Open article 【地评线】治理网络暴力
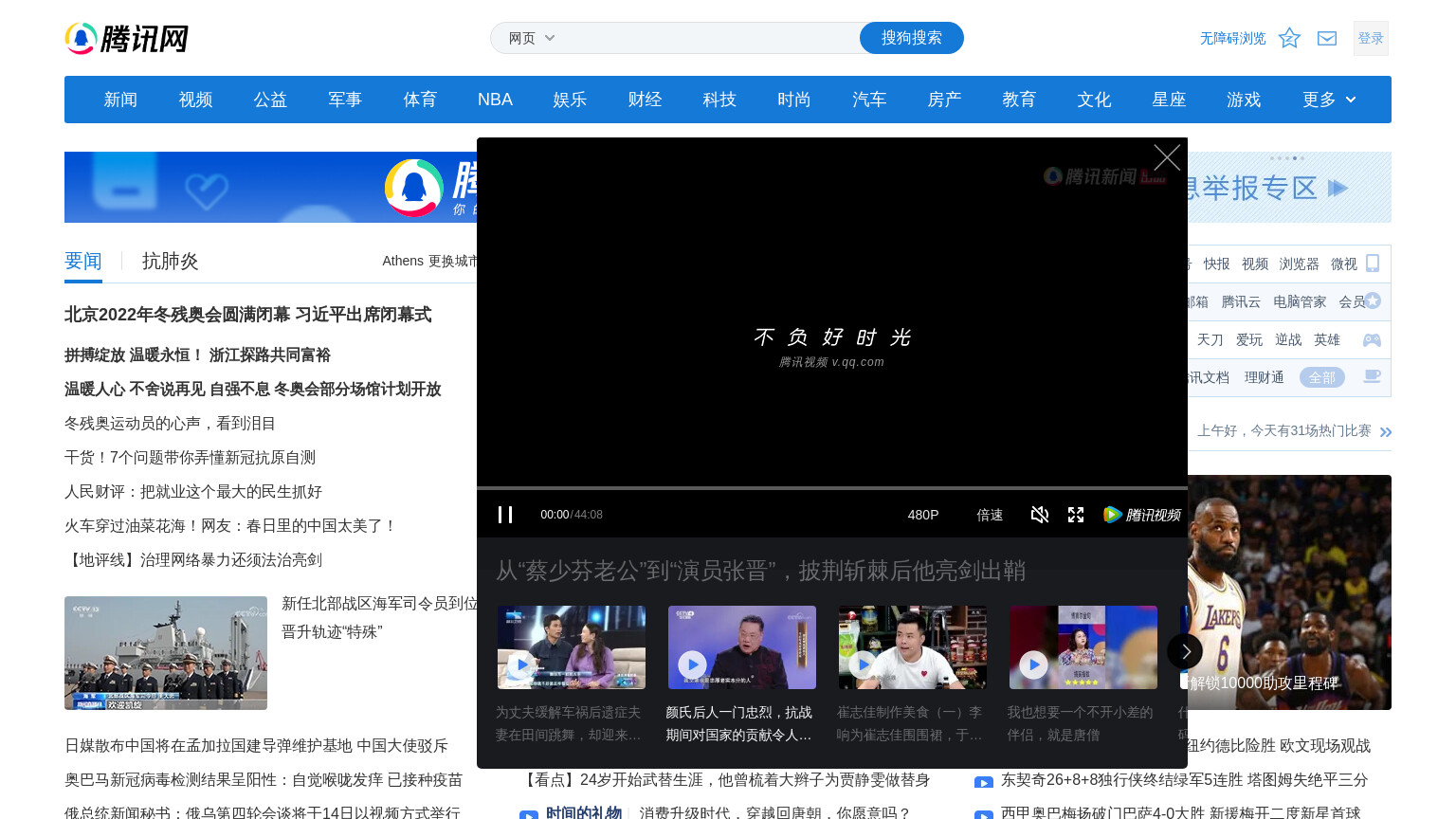Viewport: 1456px width, 819px height. [193, 560]
